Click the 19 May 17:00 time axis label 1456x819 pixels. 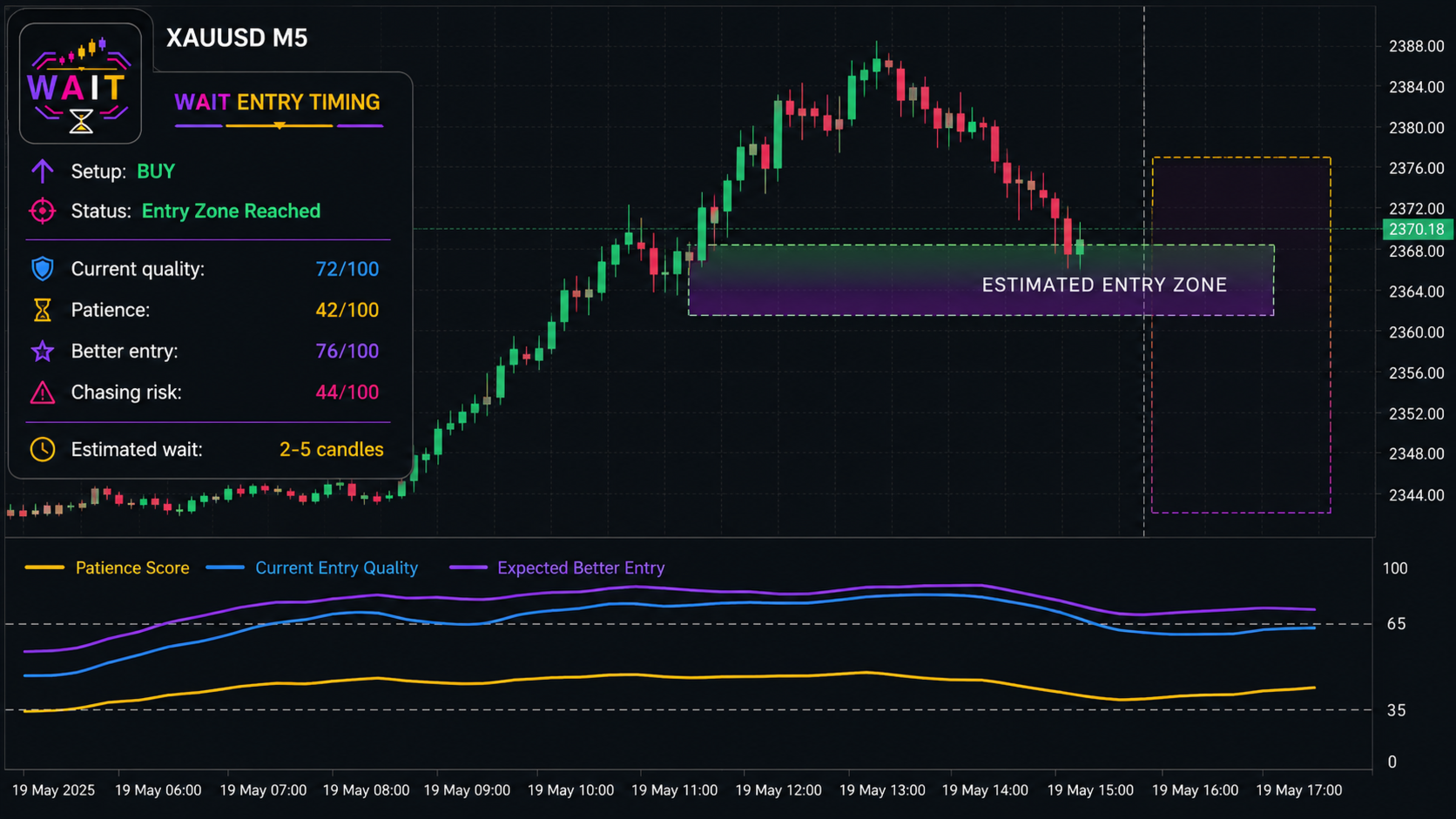1298,790
